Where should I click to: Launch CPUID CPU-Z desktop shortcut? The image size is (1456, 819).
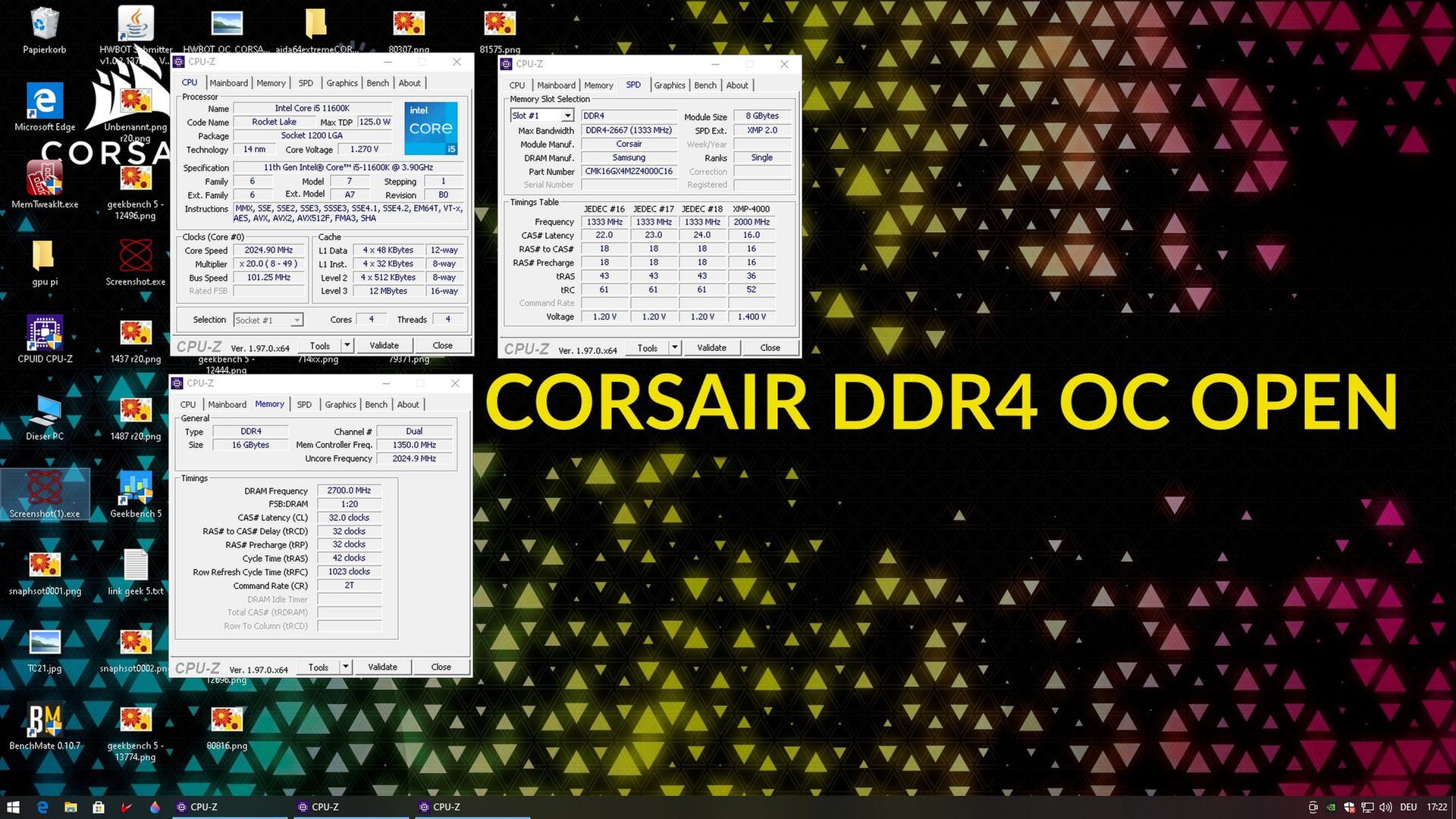pos(45,340)
